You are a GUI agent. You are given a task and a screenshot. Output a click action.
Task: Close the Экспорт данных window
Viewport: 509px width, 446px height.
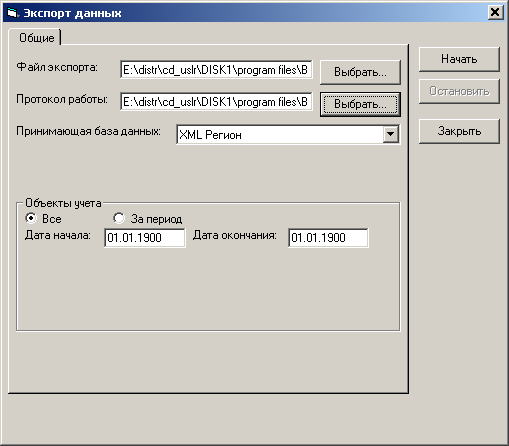[x=495, y=13]
